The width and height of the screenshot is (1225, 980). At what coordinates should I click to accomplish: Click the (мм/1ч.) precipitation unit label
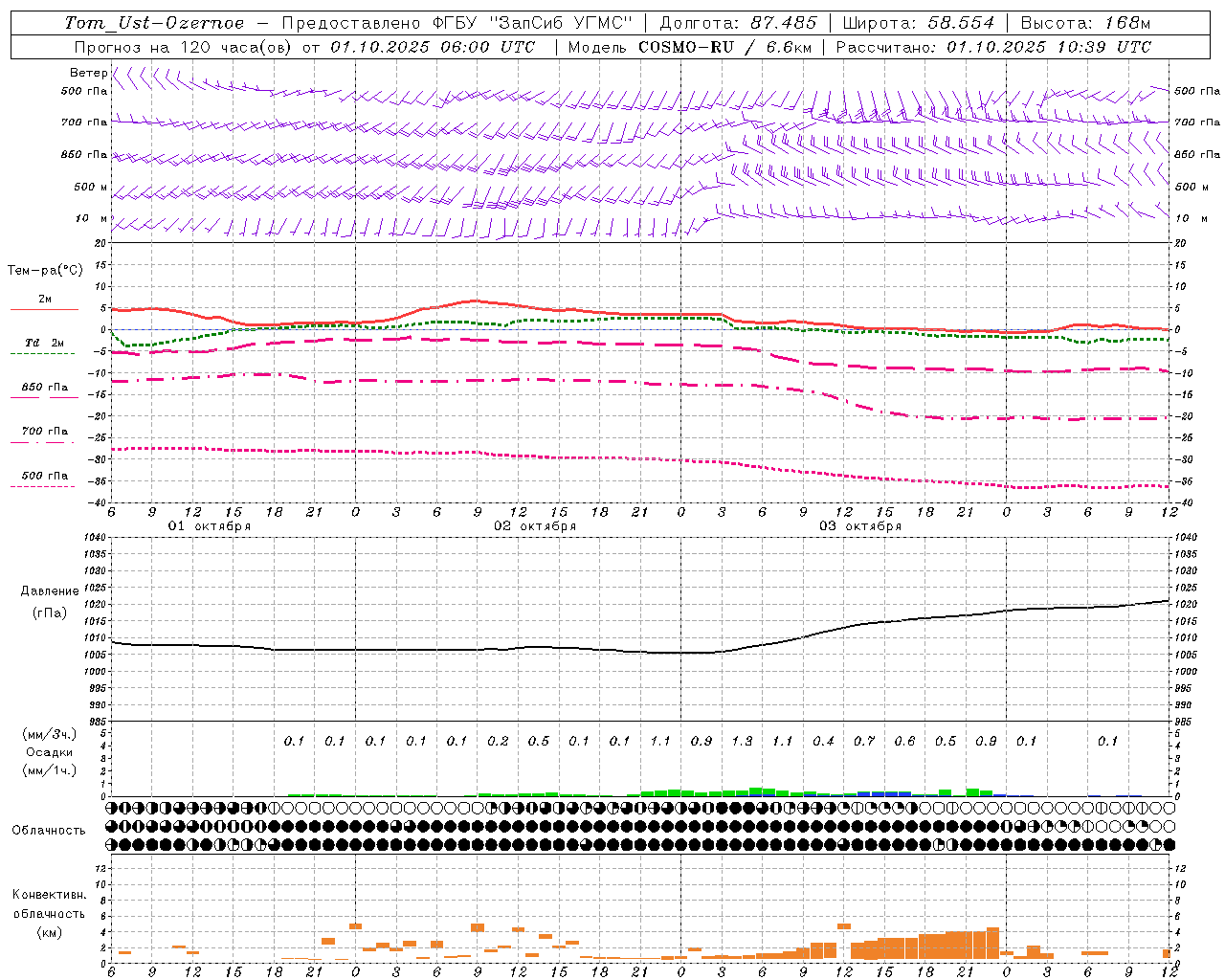pos(50,770)
